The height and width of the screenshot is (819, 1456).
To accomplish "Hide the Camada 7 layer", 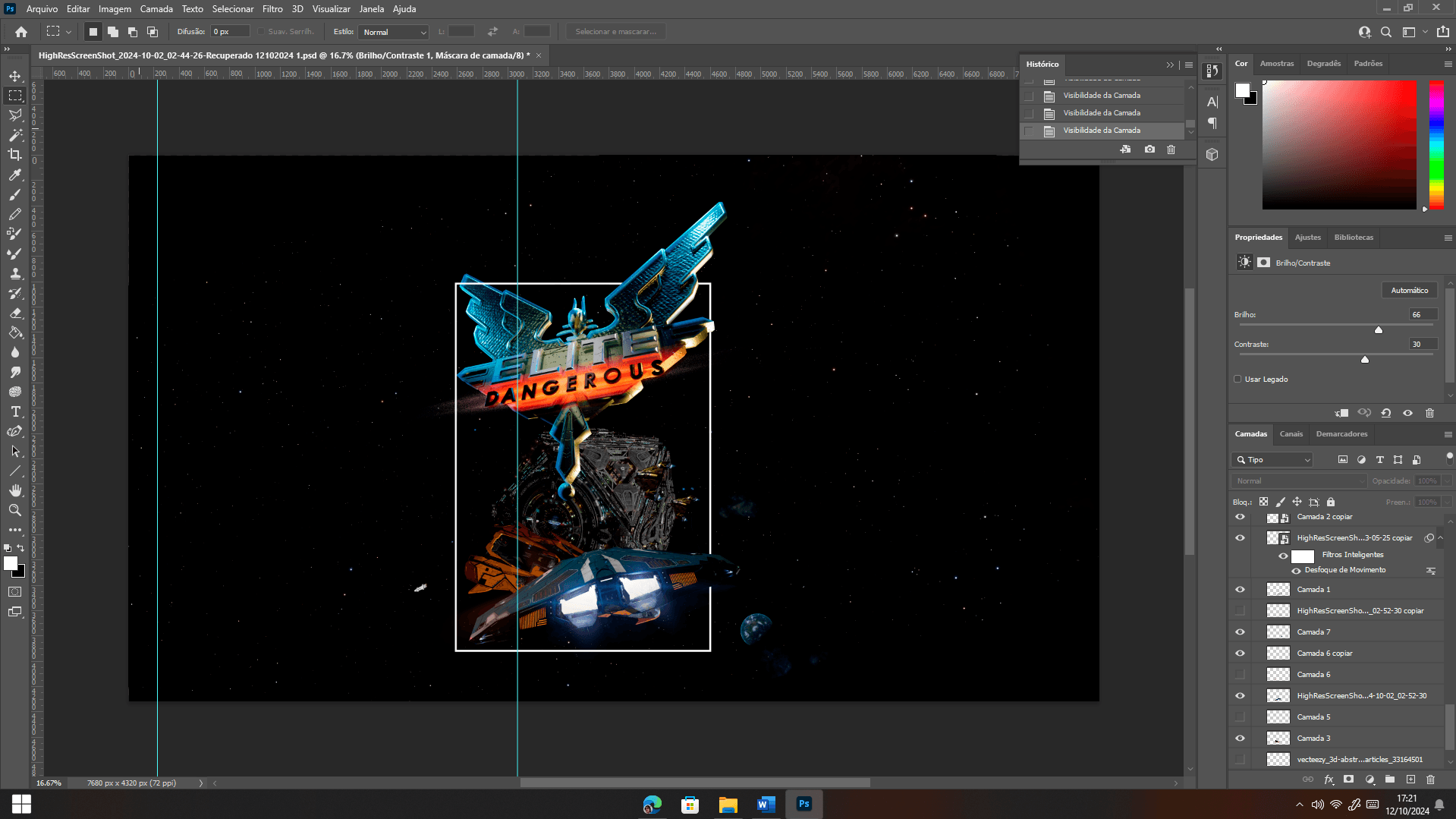I will (1240, 632).
